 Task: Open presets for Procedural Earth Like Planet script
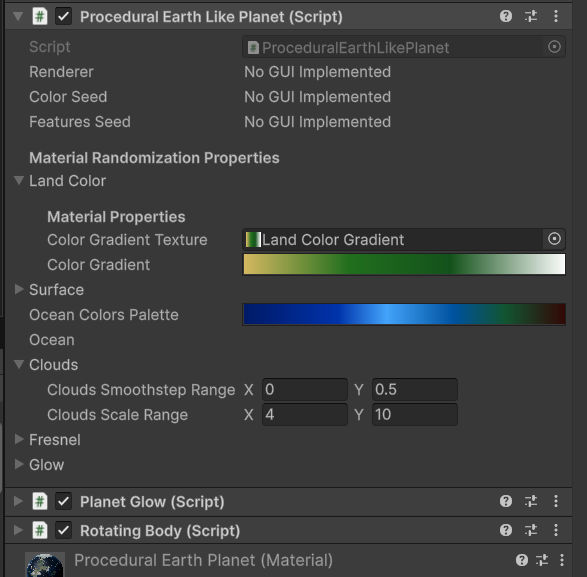click(531, 16)
